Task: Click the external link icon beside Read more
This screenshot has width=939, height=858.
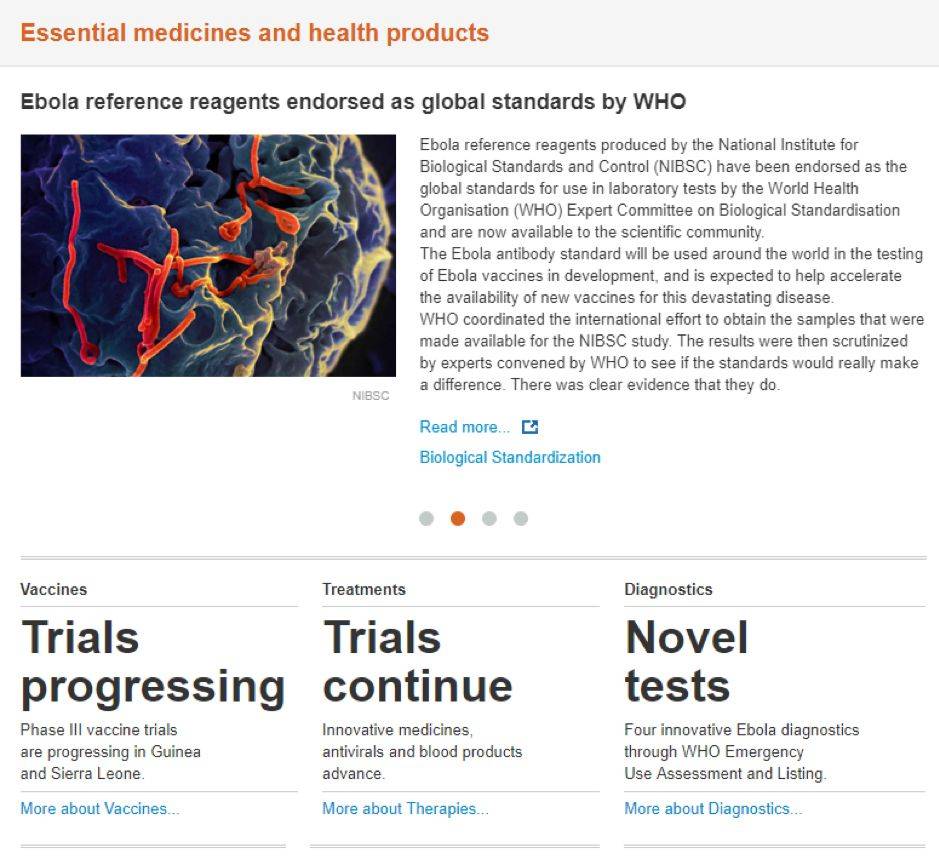Action: [x=530, y=427]
